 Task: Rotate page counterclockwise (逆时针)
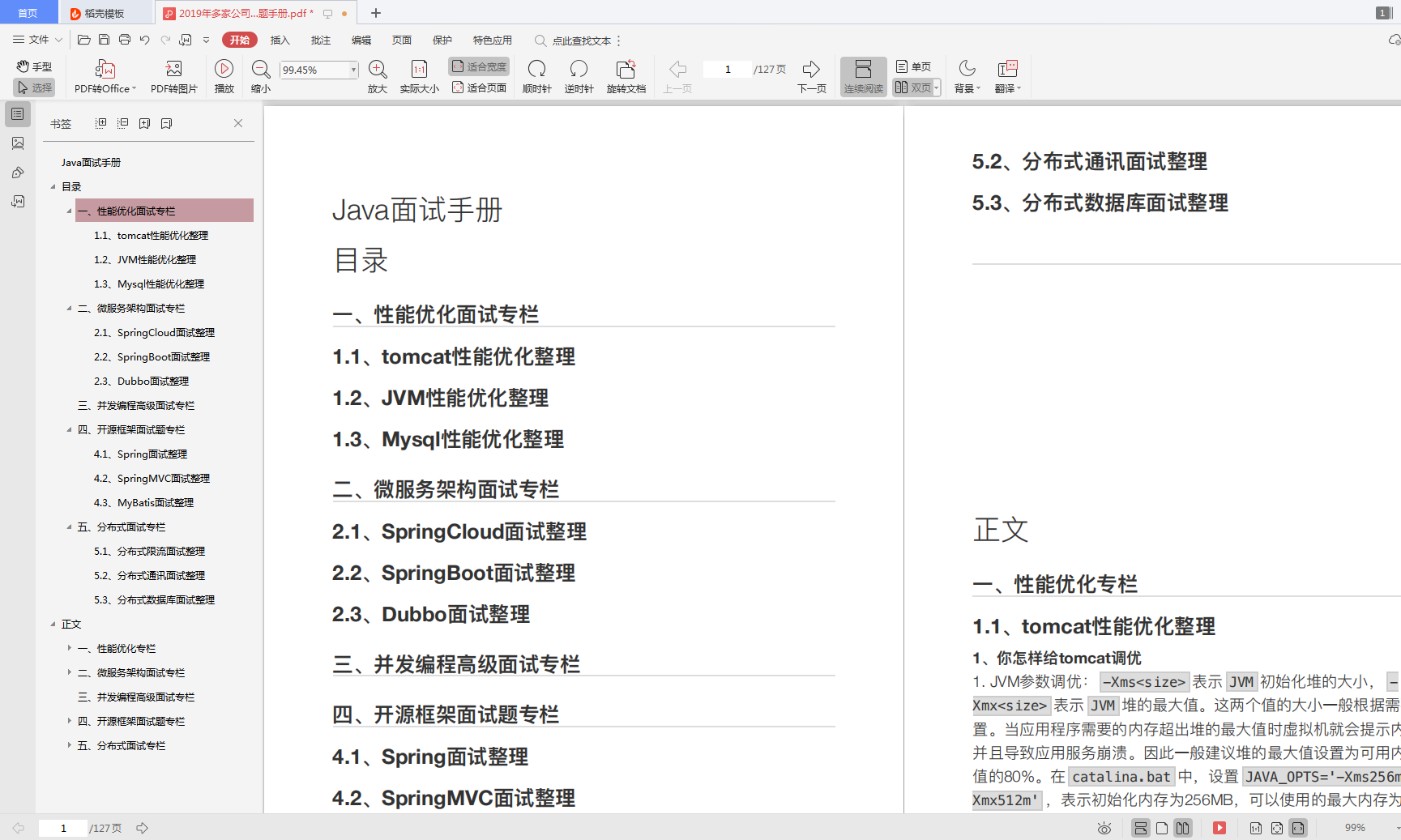[579, 77]
